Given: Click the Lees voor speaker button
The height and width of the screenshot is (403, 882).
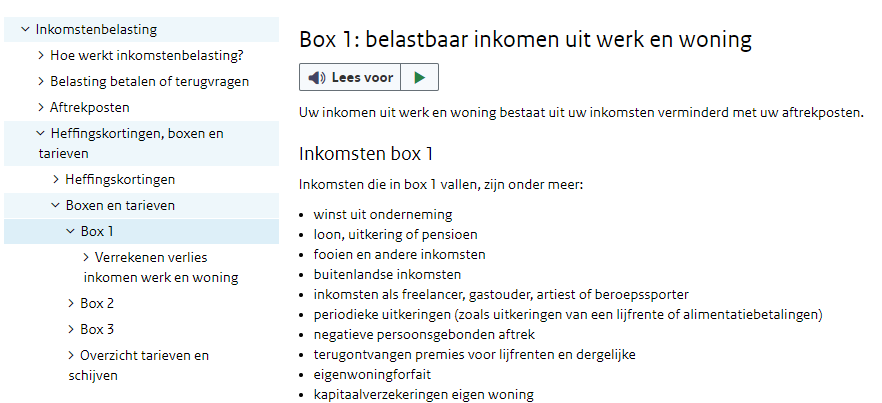Looking at the screenshot, I should pos(350,78).
